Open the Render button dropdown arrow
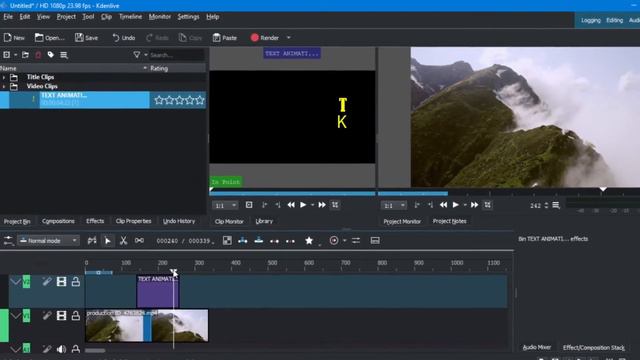Image resolution: width=640 pixels, height=360 pixels. [x=289, y=38]
